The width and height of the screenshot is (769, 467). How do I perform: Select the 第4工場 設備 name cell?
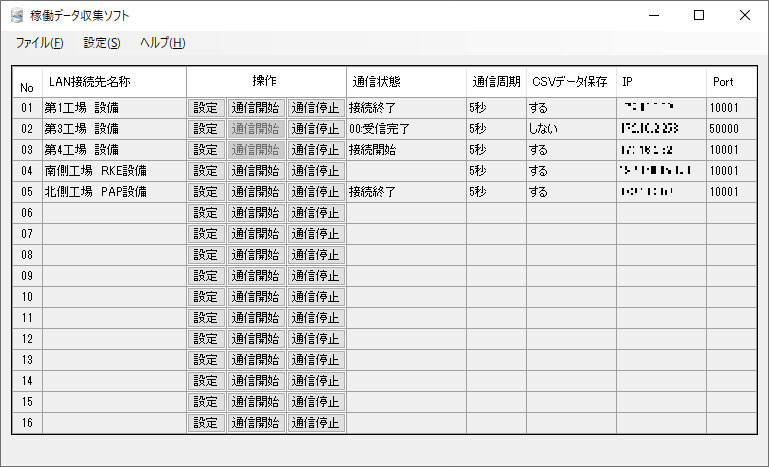[114, 150]
